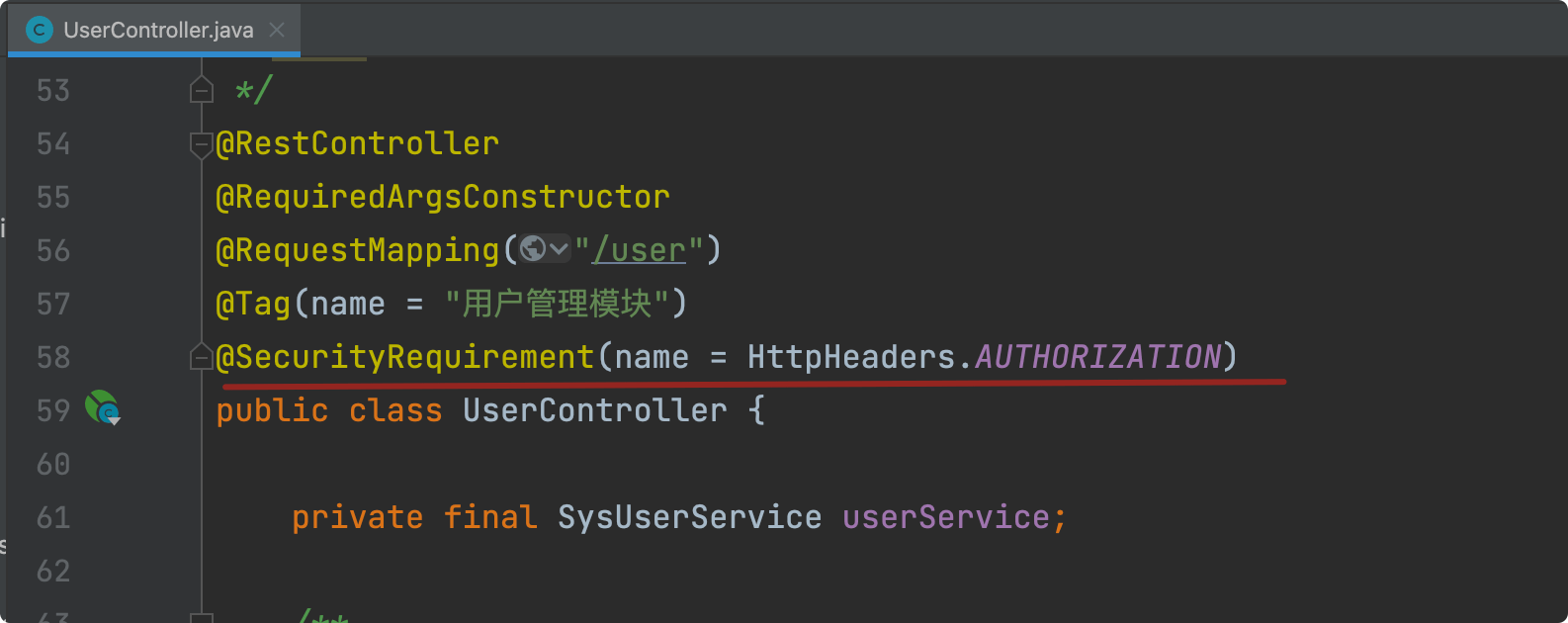Screen dimensions: 1568x623
Task: Select the UserController.java editor tab
Action: click(158, 30)
